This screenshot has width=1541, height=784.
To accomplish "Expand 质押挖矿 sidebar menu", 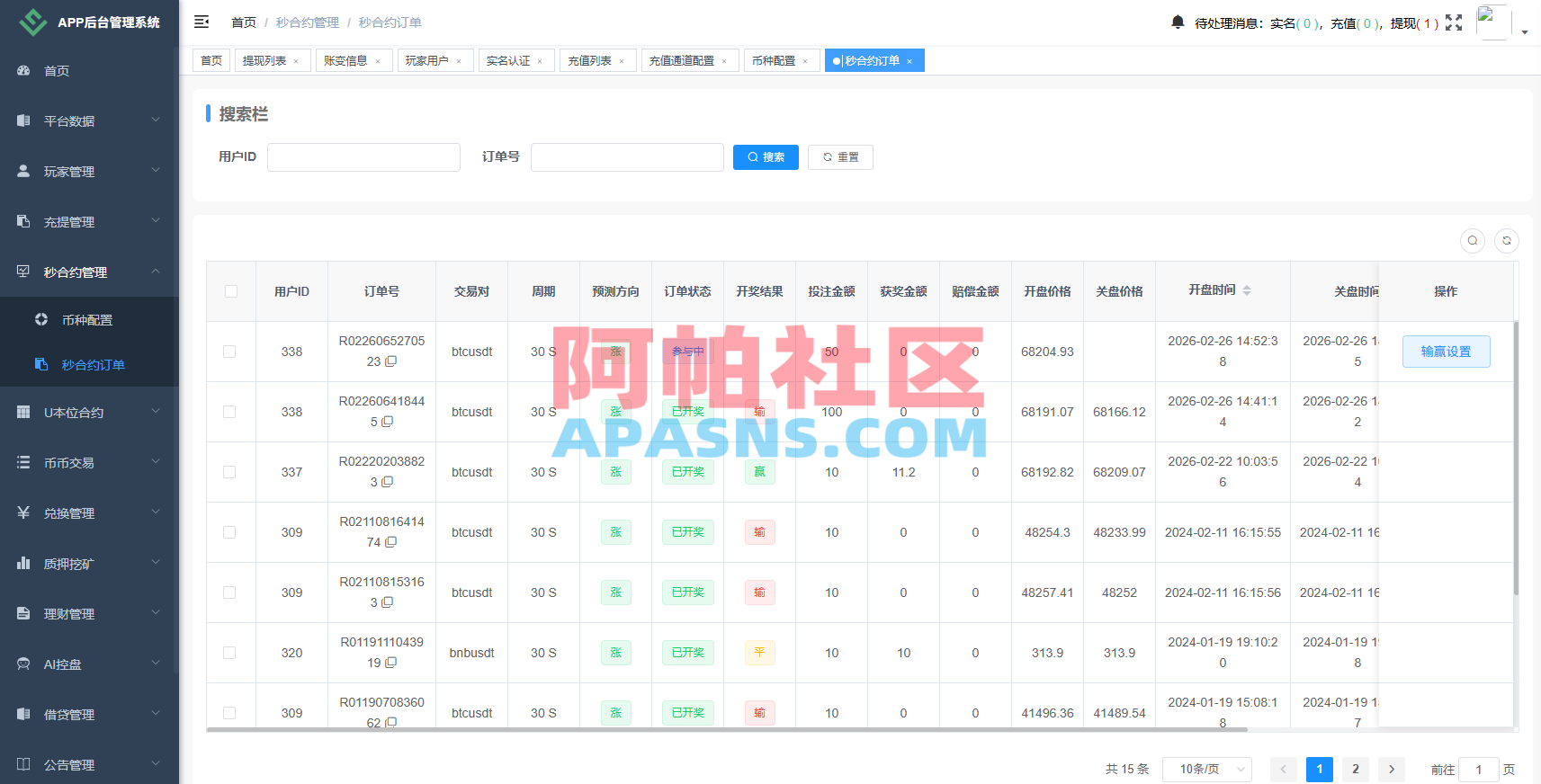I will point(89,563).
